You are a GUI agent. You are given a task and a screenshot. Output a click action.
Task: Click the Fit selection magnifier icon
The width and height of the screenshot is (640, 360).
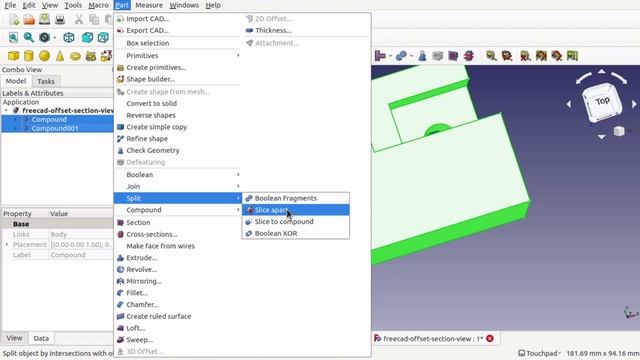pyautogui.click(x=29, y=38)
